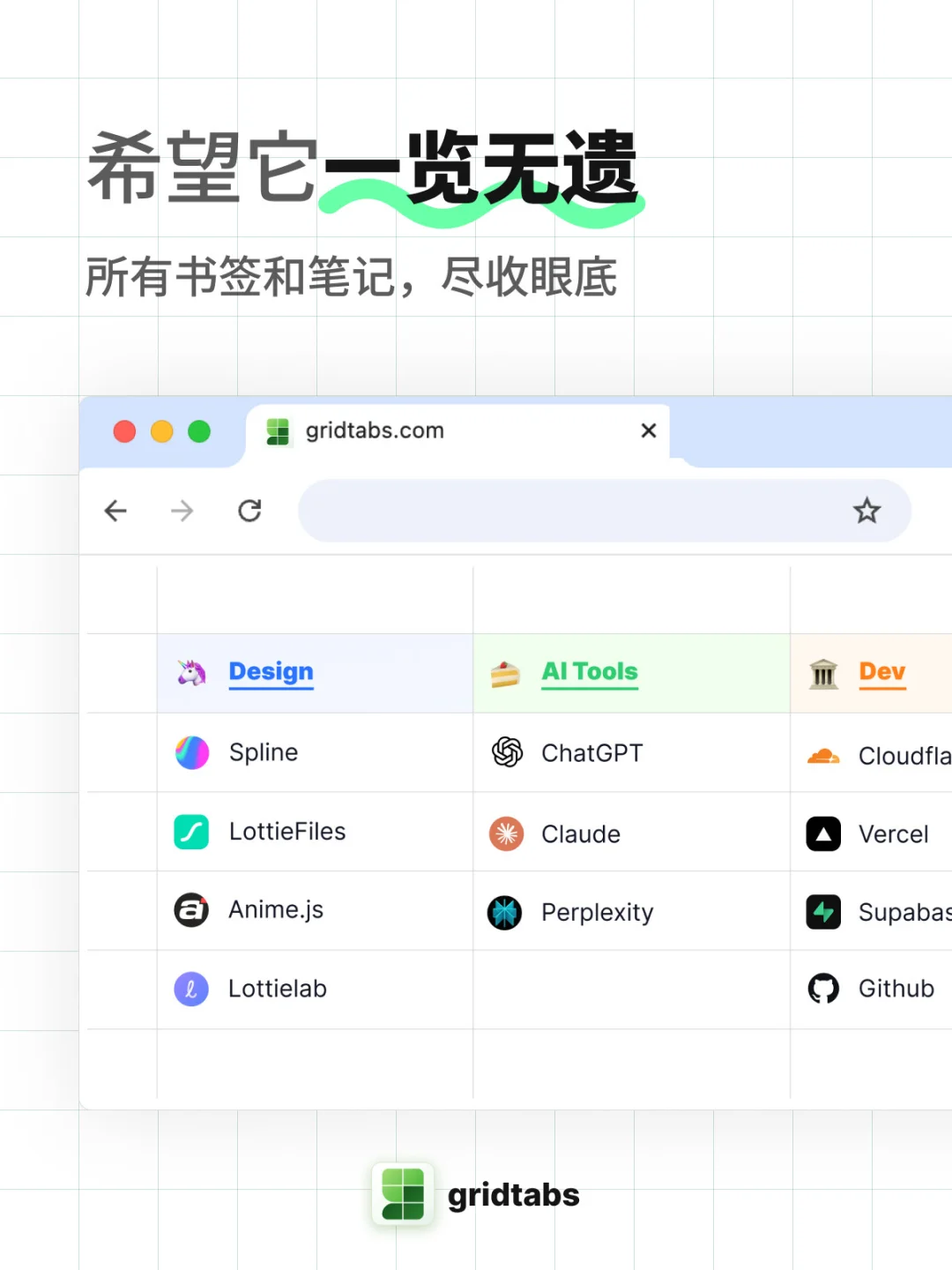The height and width of the screenshot is (1270, 952).
Task: Select the Supabase lightning icon
Action: pos(823,912)
